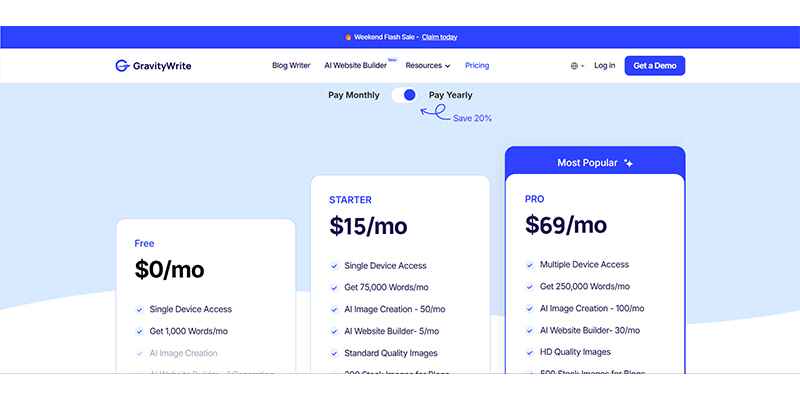800x400 pixels.
Task: Follow the Claim today link
Action: click(x=439, y=37)
